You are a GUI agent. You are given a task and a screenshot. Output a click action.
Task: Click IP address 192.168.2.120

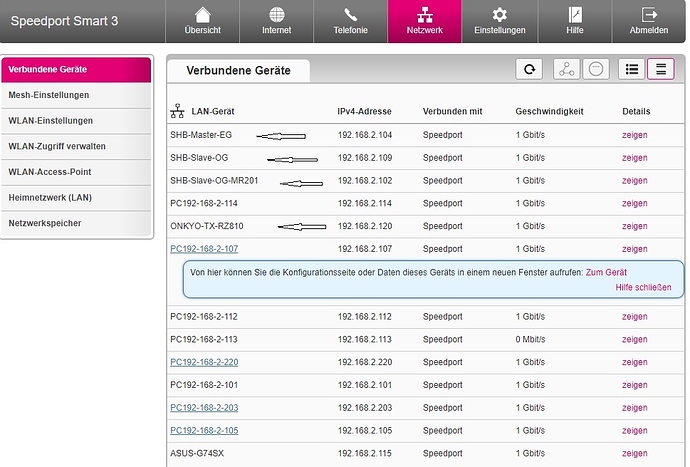[365, 226]
